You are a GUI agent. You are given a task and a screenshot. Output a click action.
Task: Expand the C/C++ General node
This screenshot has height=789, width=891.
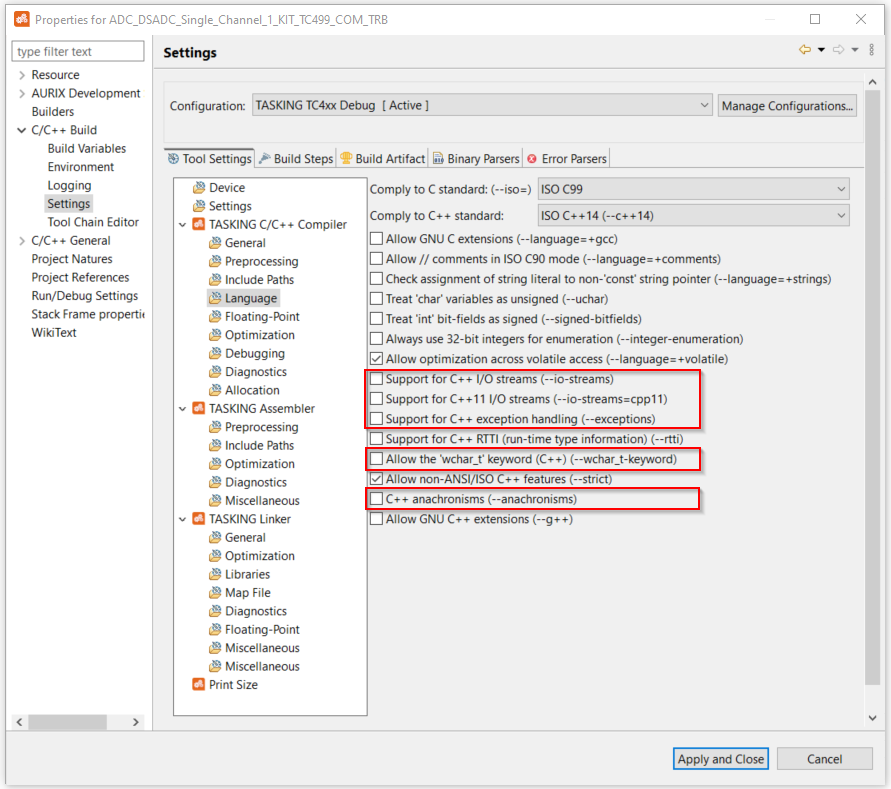pos(22,241)
